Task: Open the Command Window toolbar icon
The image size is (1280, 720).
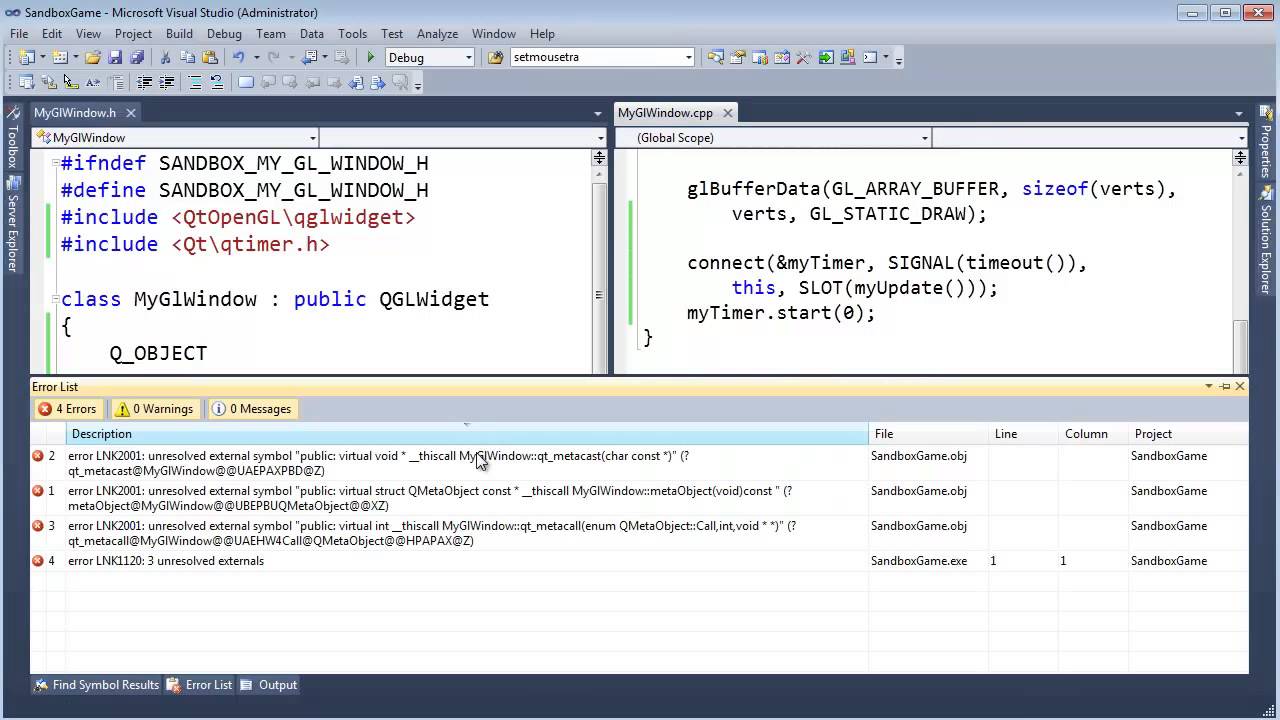Action: click(x=870, y=57)
